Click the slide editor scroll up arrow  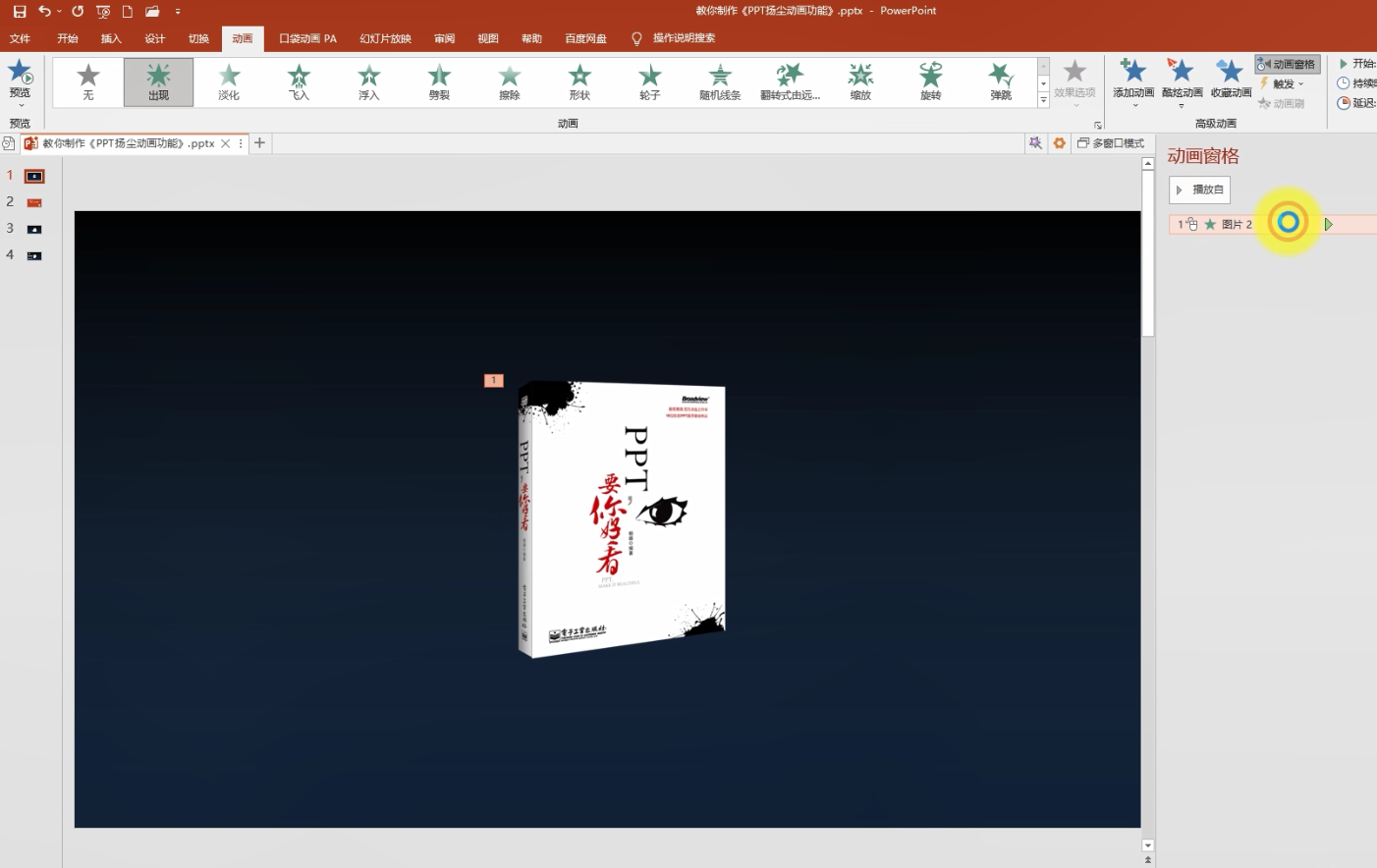pyautogui.click(x=1147, y=164)
